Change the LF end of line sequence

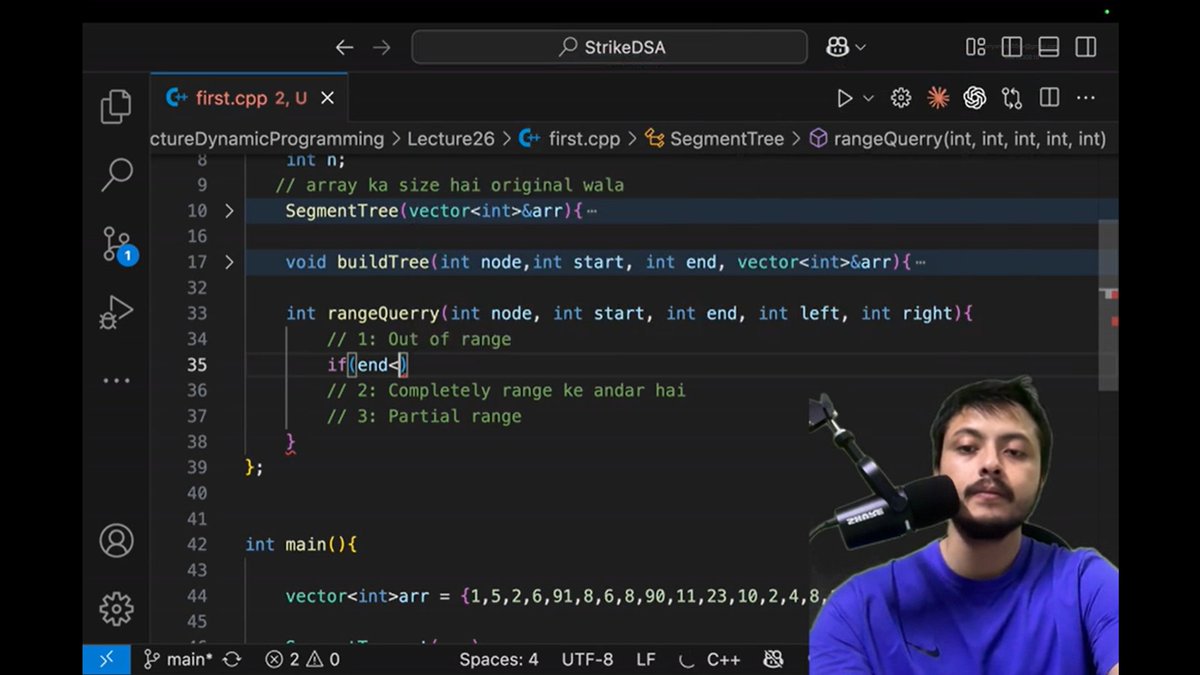point(646,659)
